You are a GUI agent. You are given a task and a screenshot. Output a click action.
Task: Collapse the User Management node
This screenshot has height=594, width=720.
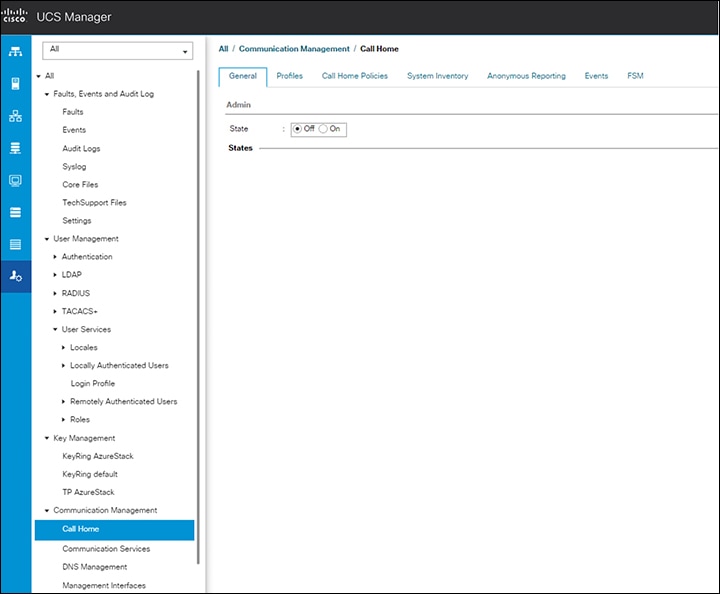(47, 239)
